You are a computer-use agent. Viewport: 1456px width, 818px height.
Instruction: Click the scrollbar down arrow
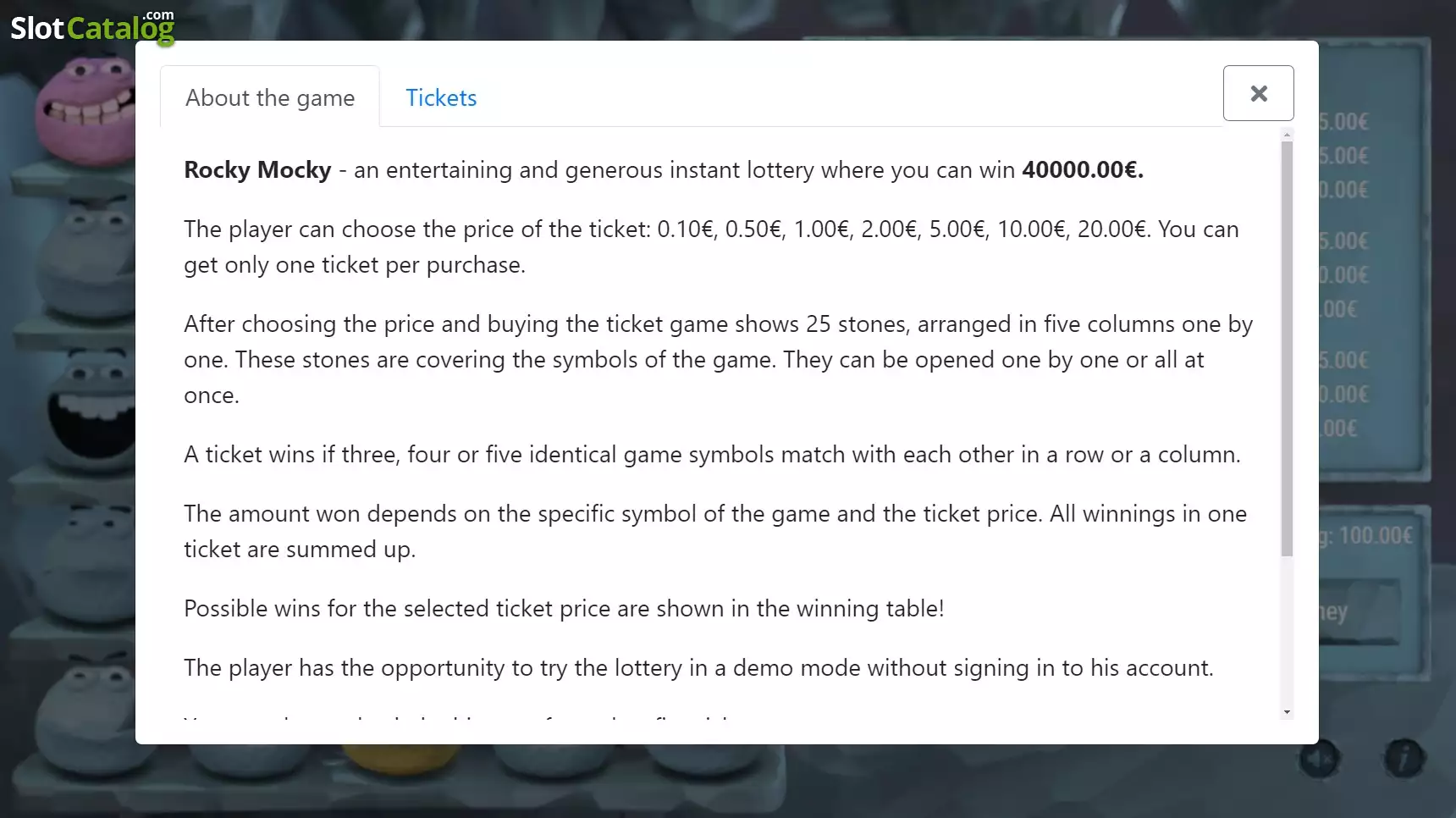1287,713
